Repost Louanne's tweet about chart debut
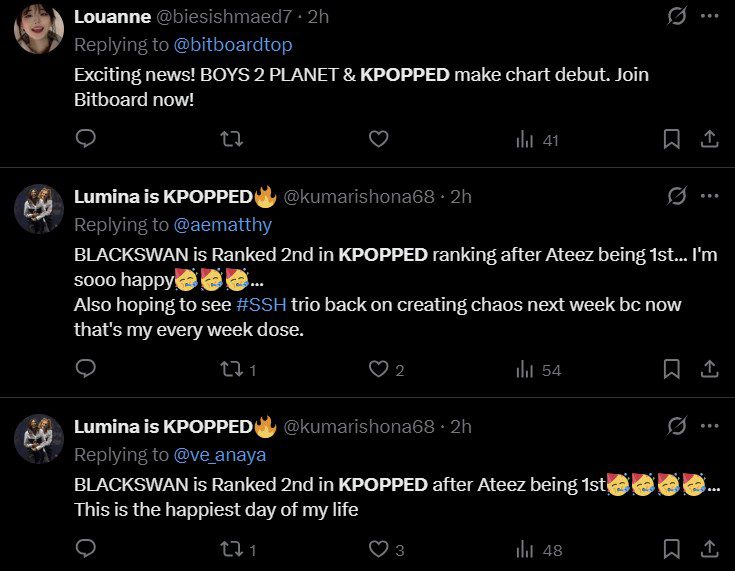The image size is (735, 571). [231, 140]
